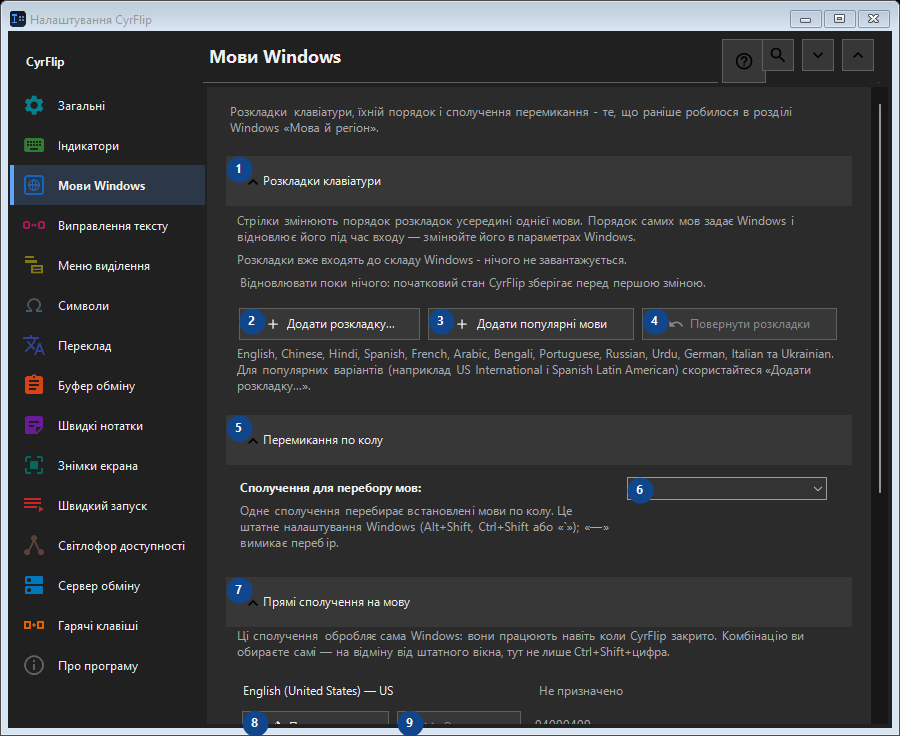Collapse all sections with the up chevron button
Image resolution: width=900 pixels, height=736 pixels.
[x=858, y=55]
